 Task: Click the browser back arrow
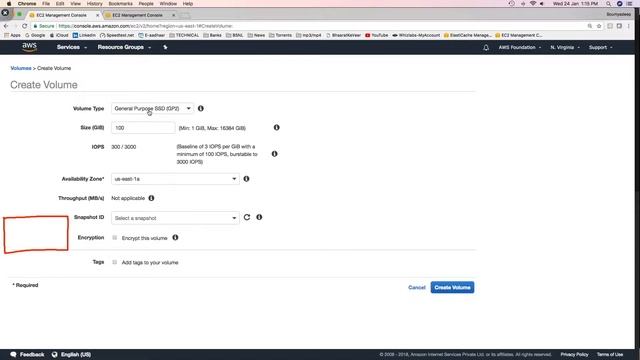6,26
